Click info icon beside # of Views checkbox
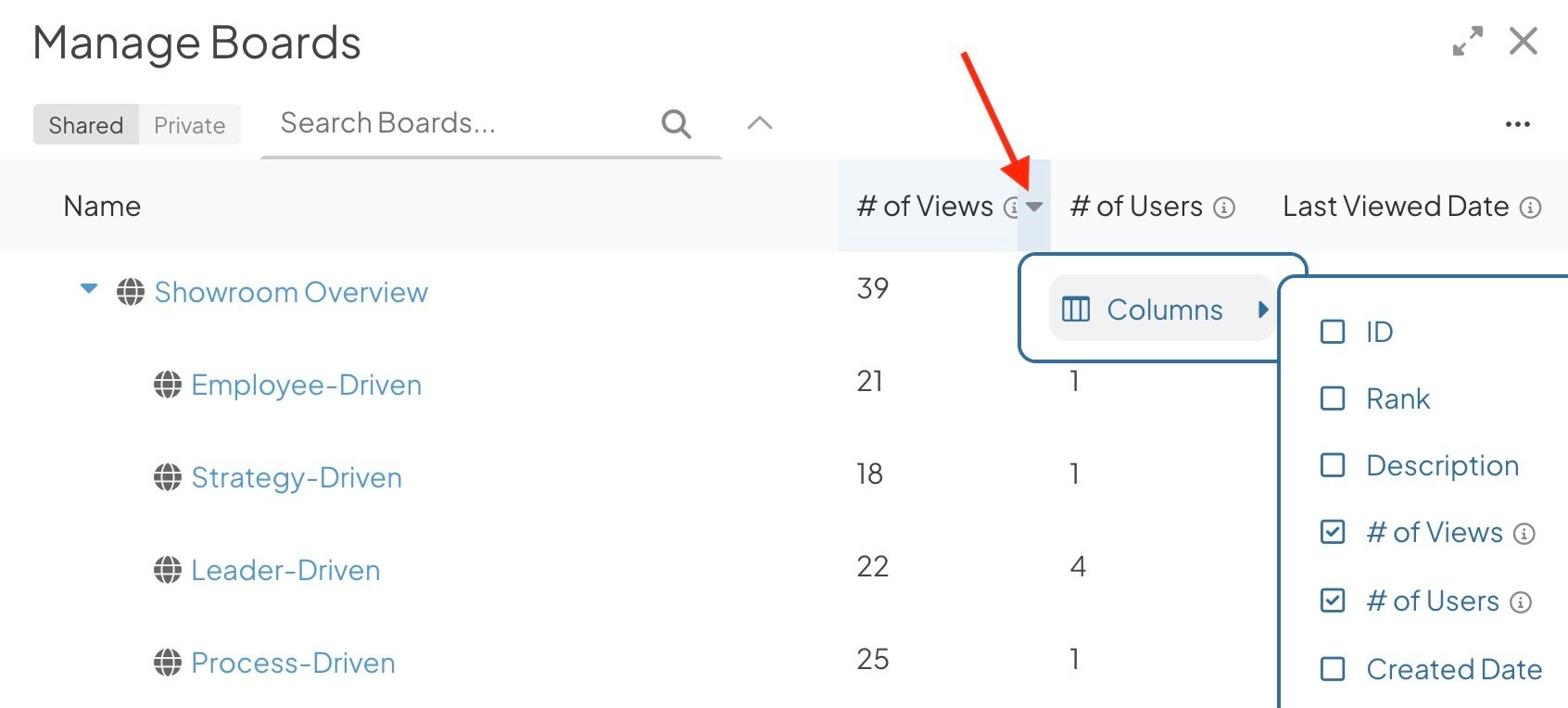The width and height of the screenshot is (1568, 708). click(1524, 534)
